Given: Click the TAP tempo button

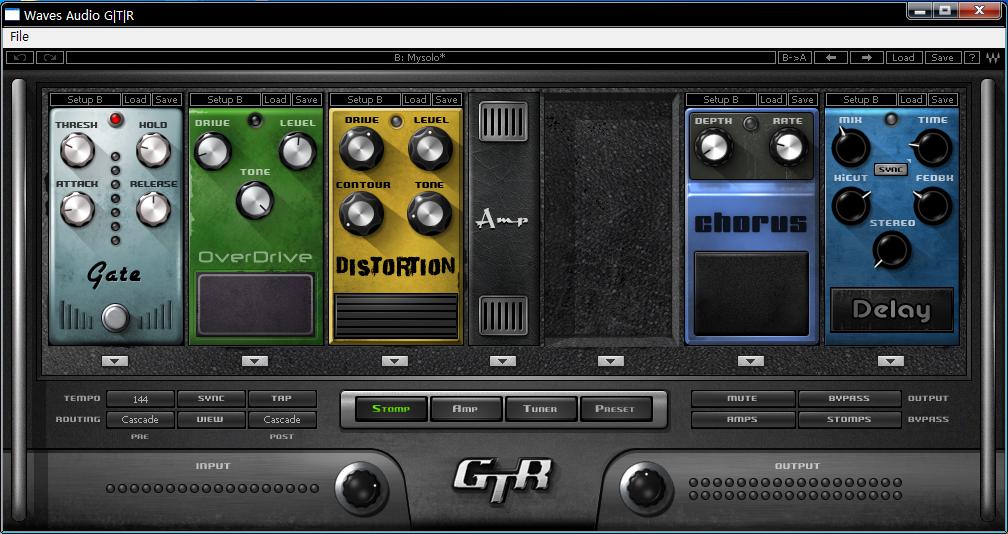Looking at the screenshot, I should tap(282, 398).
